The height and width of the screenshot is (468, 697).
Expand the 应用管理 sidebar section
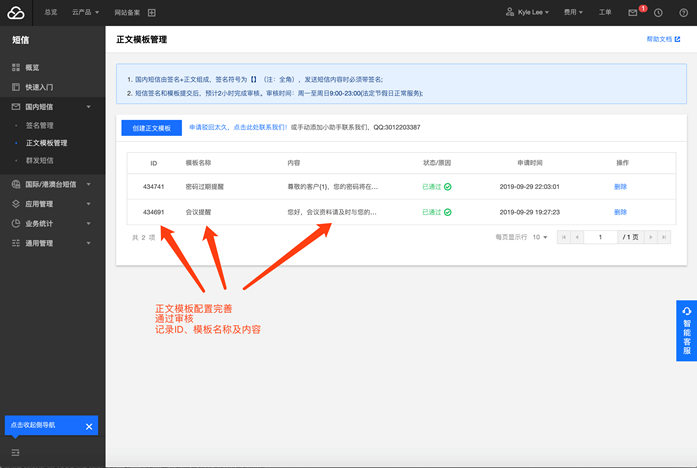[x=52, y=204]
